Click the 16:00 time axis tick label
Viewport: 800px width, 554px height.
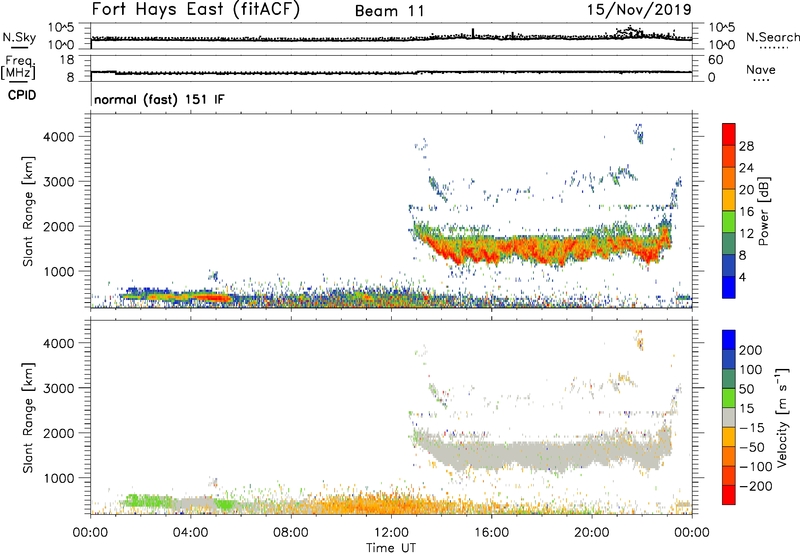pos(491,533)
